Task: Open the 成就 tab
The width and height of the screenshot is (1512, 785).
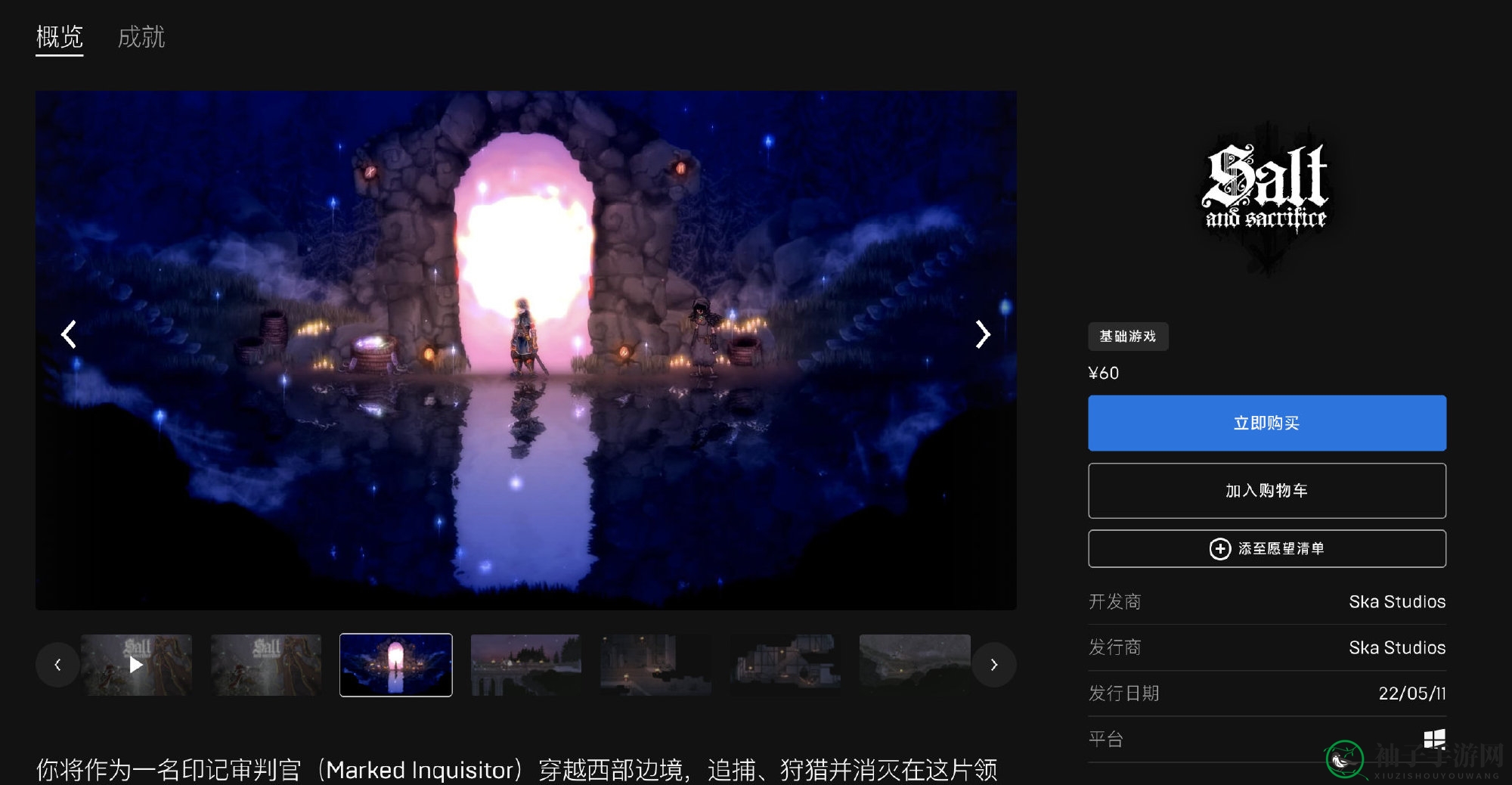Action: (x=141, y=37)
